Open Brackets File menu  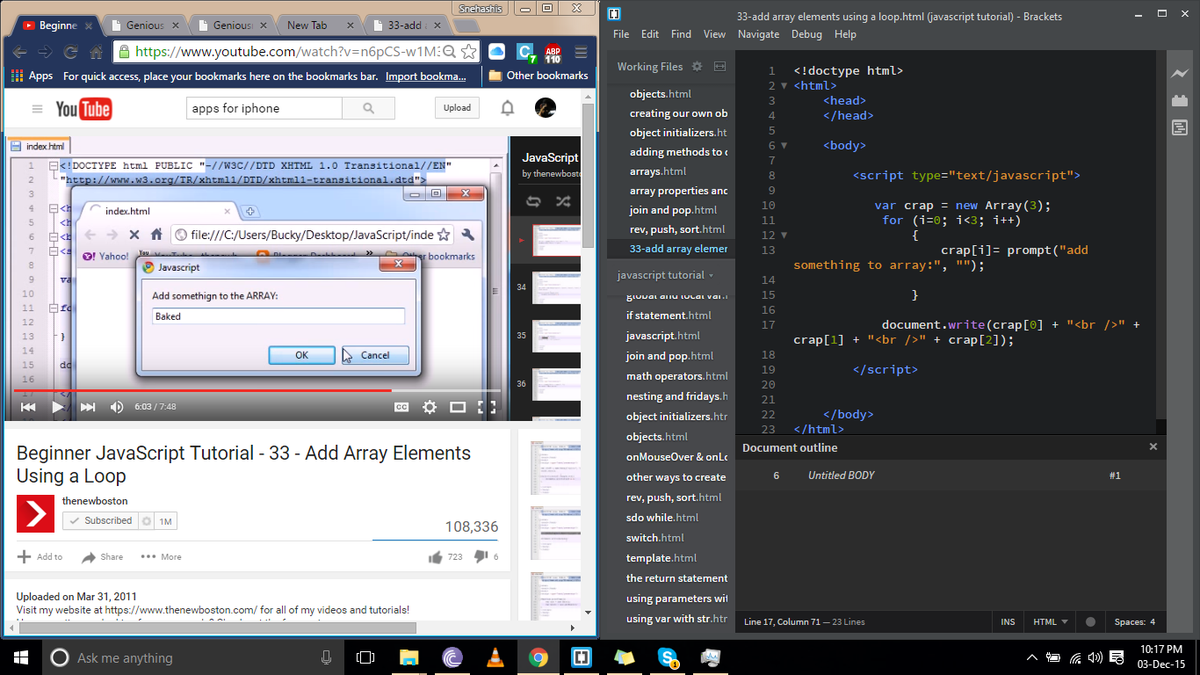click(621, 34)
